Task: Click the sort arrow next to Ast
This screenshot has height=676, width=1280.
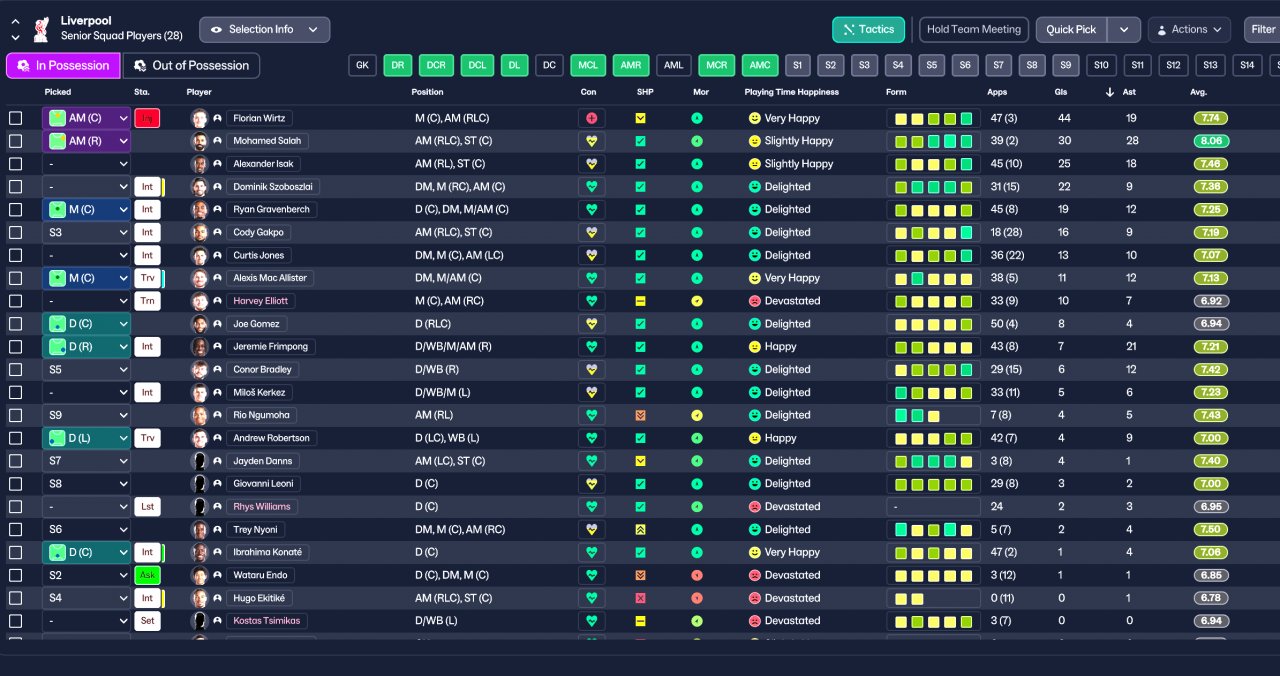Action: [x=1110, y=92]
